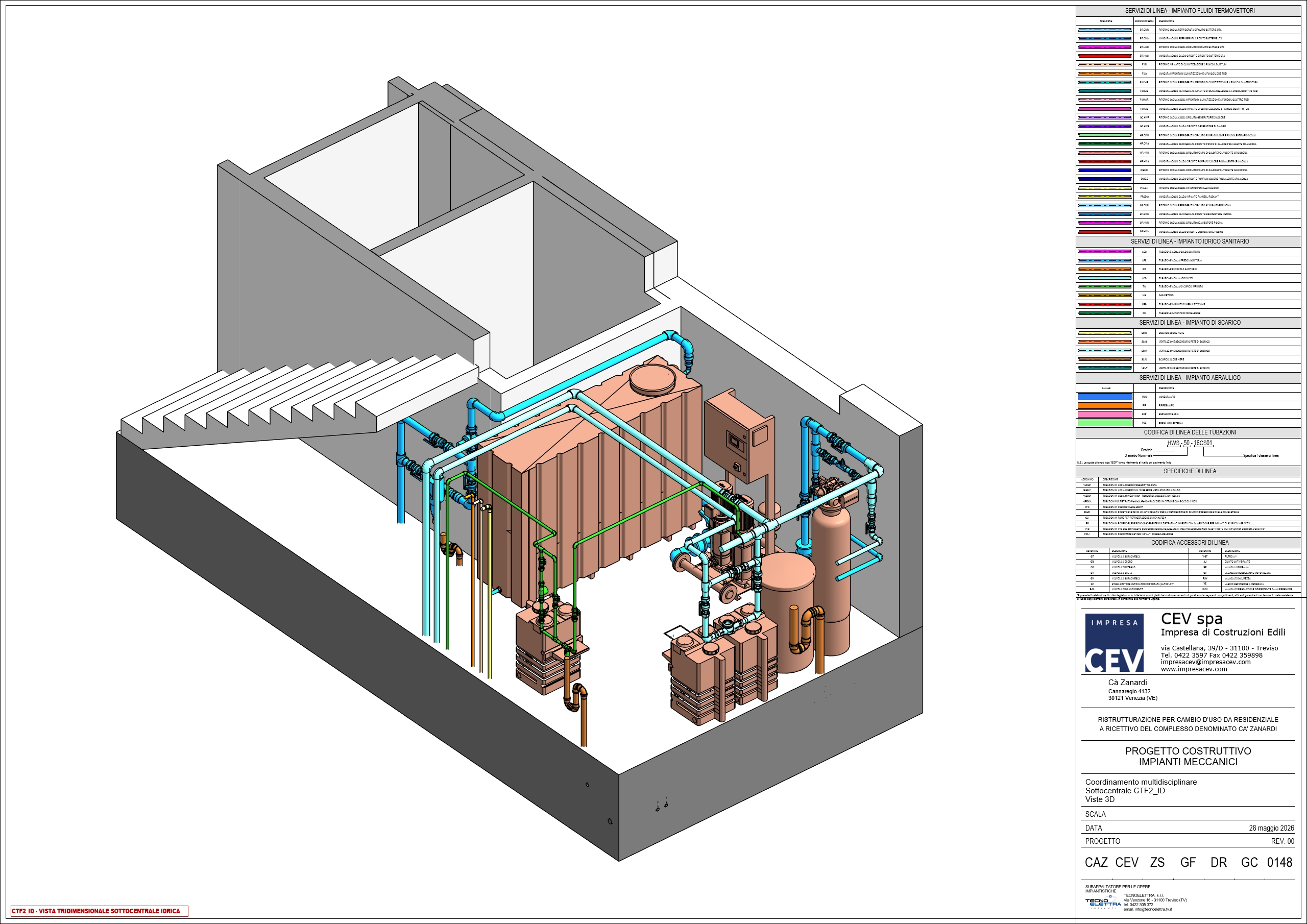Screen dimensions: 1307x924
Task: Open the www.impresacev.com website link
Action: [x=1194, y=669]
